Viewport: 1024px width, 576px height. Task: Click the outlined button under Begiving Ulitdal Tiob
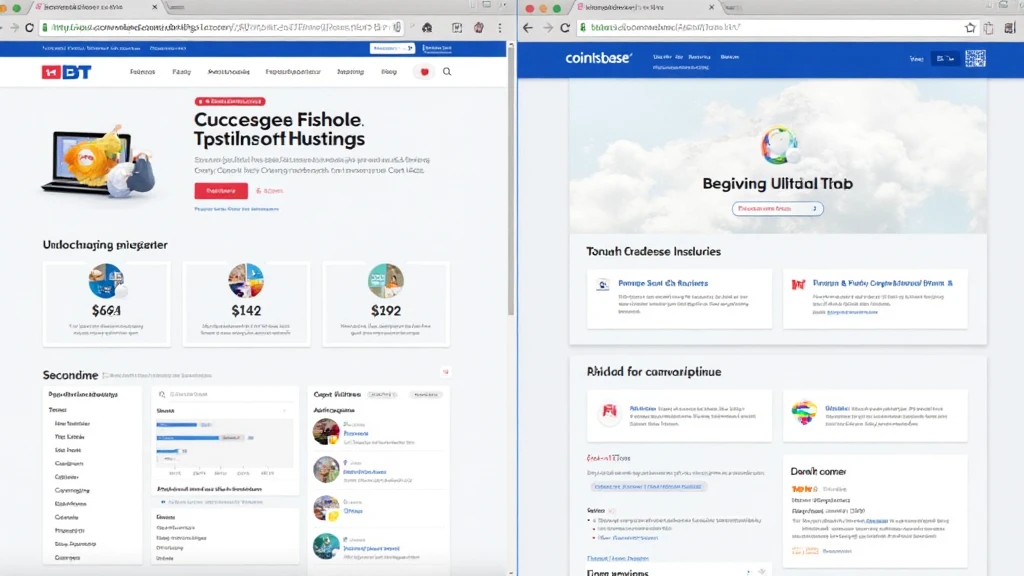click(x=777, y=209)
